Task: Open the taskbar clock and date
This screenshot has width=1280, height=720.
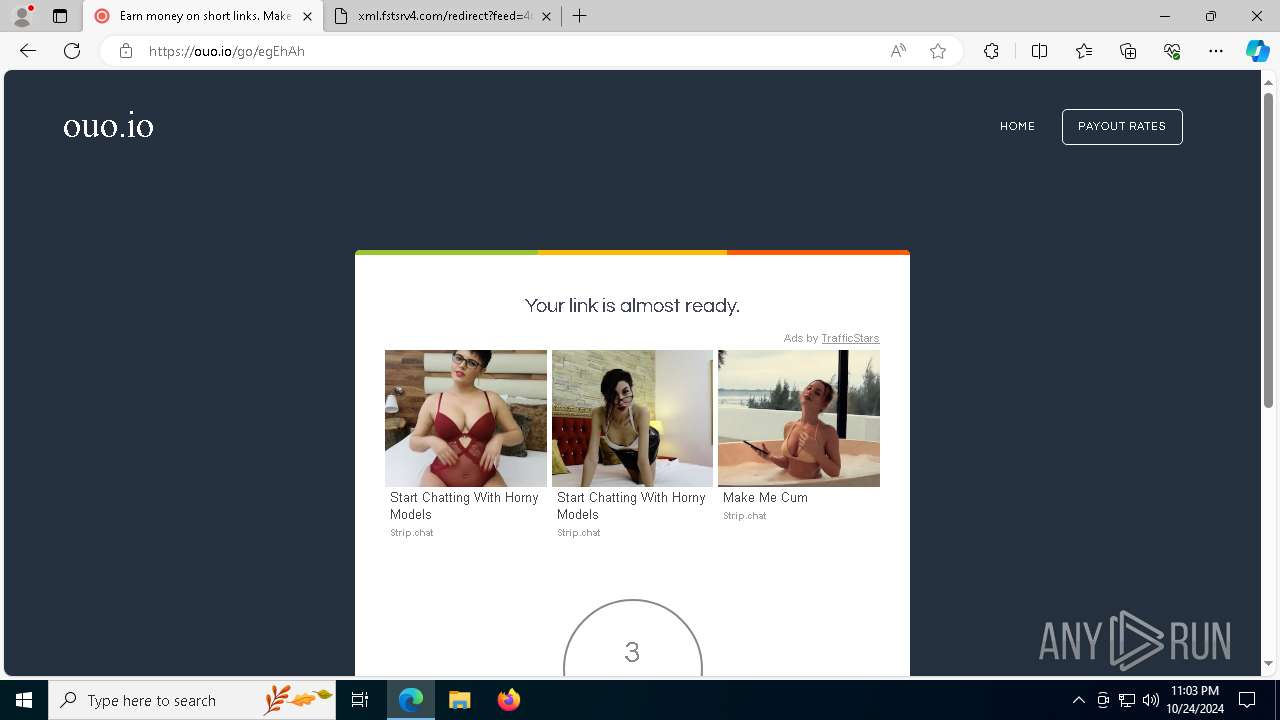Action: click(1194, 700)
